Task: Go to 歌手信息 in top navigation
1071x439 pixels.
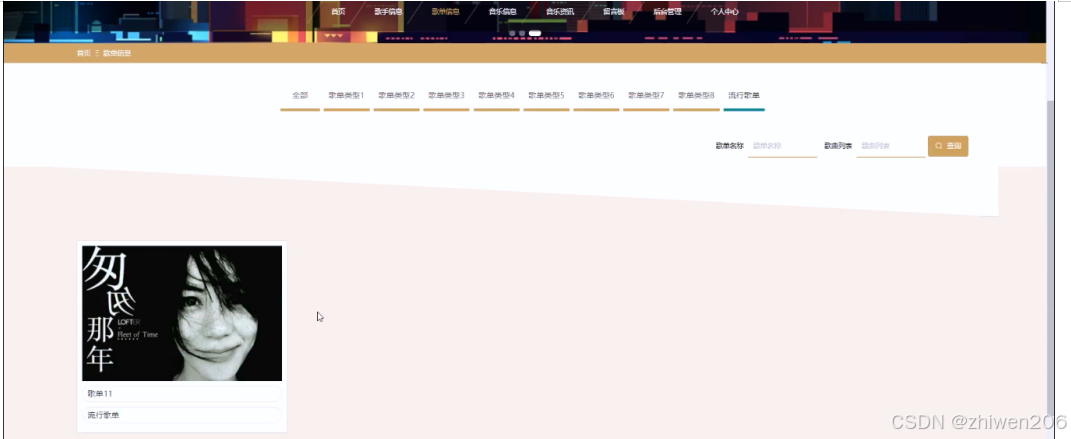Action: click(389, 12)
